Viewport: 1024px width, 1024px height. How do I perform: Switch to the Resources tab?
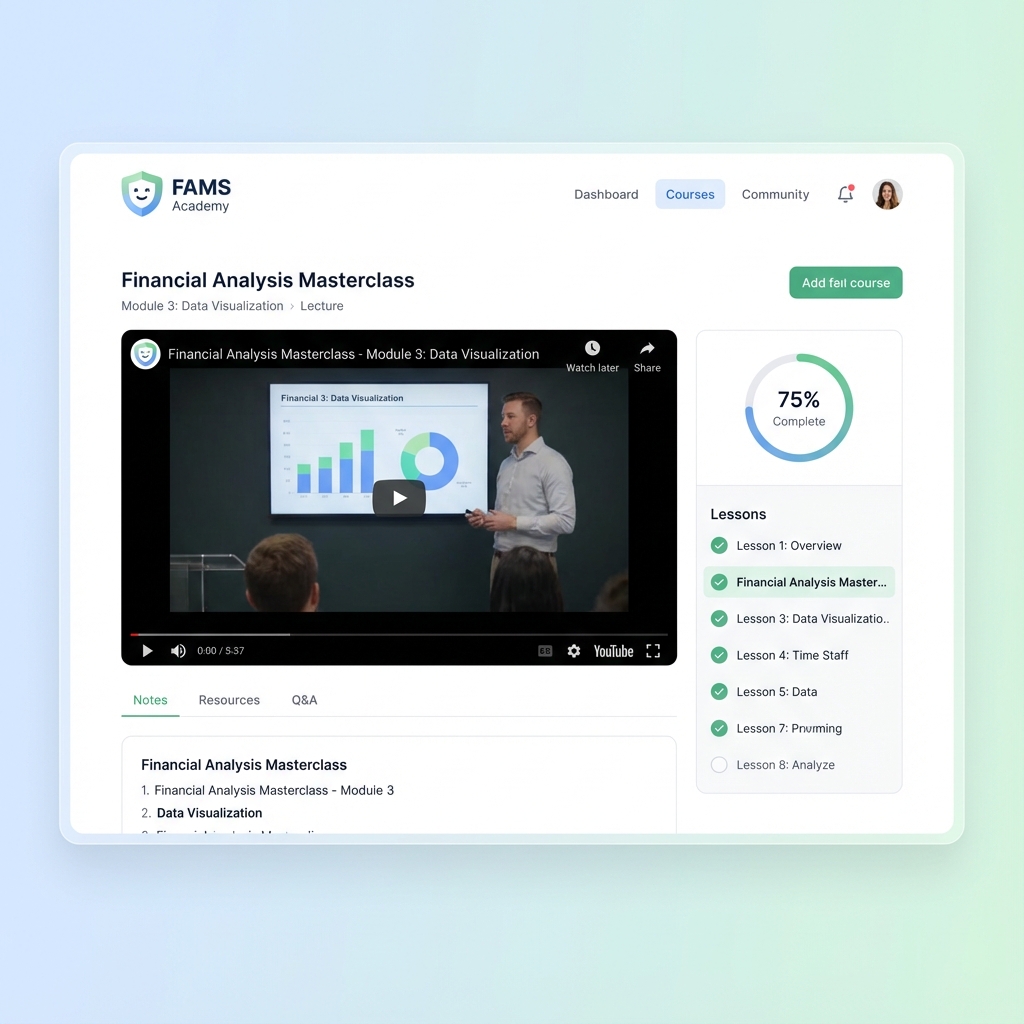point(229,700)
